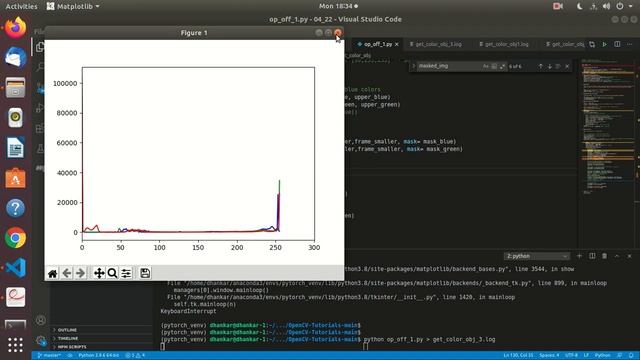Open VS Code Accounts icon

point(40,320)
